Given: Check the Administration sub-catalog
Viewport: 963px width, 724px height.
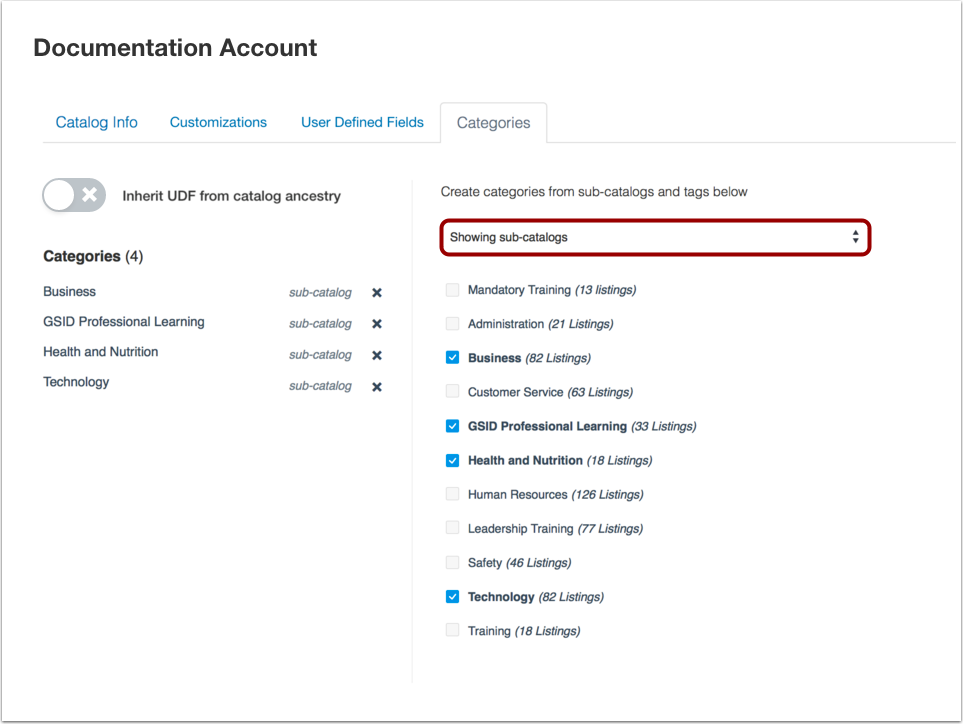Looking at the screenshot, I should [452, 322].
